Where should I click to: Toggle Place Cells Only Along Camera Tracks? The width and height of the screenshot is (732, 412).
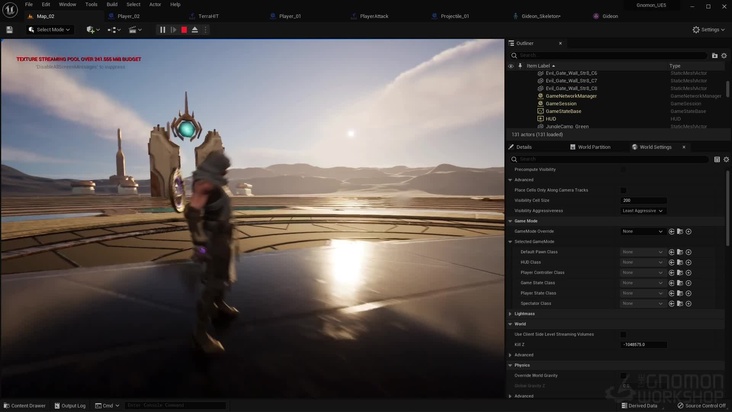point(623,190)
